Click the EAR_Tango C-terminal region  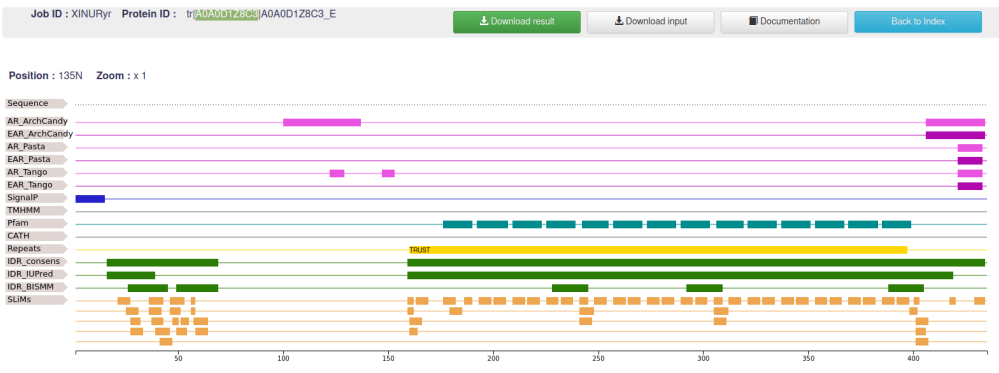coord(970,186)
